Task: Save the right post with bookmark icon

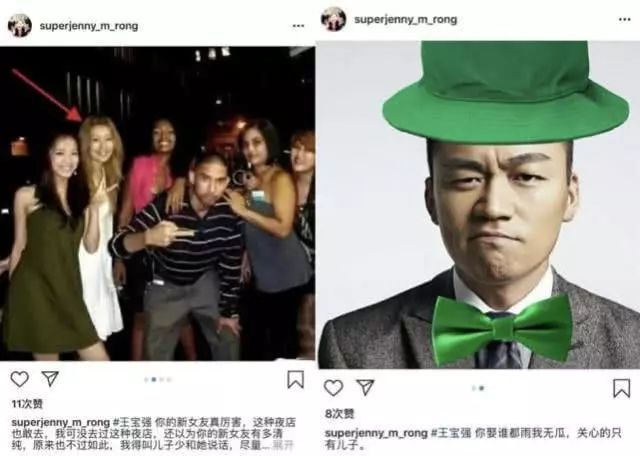Action: pyautogui.click(x=622, y=388)
